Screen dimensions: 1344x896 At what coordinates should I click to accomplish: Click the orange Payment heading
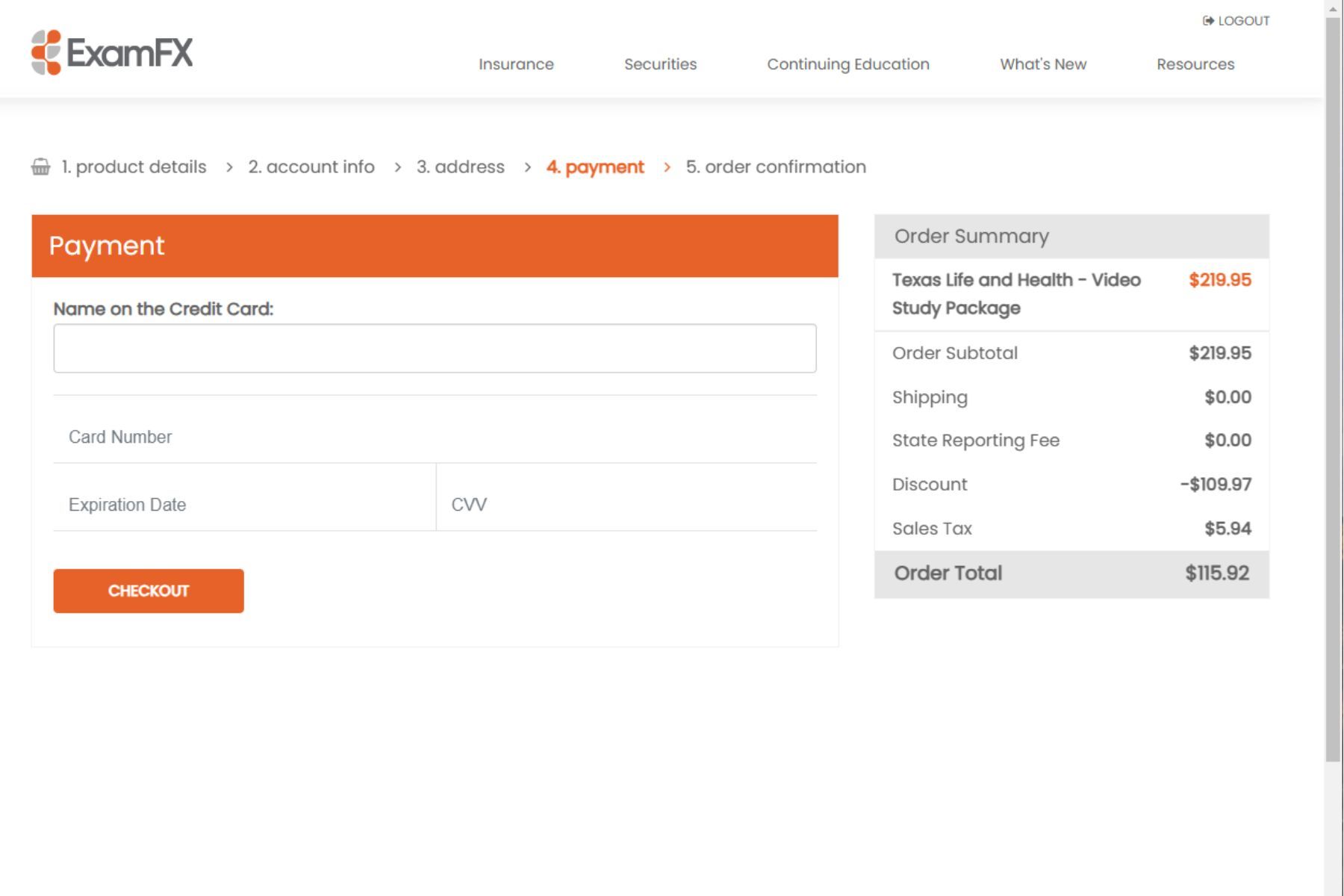click(107, 246)
